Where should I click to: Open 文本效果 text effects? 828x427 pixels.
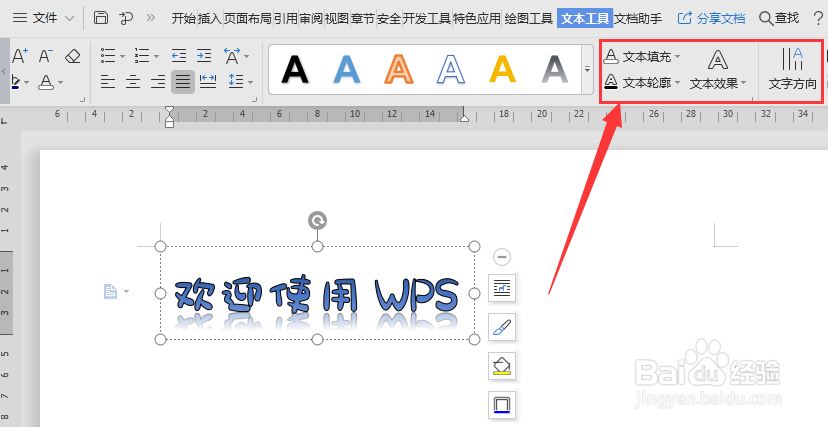718,70
